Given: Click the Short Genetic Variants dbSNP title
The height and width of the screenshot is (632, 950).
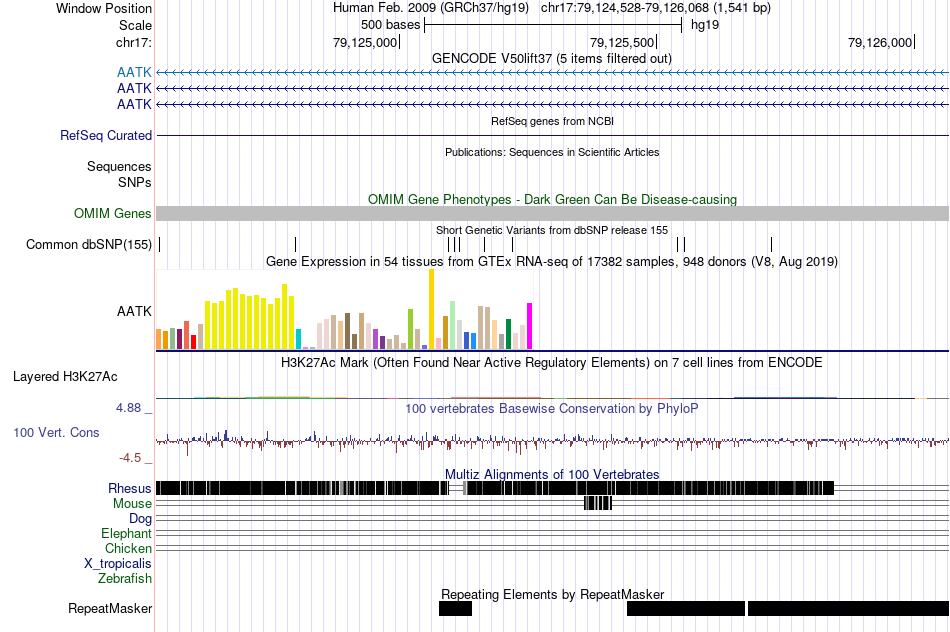Looking at the screenshot, I should (552, 230).
